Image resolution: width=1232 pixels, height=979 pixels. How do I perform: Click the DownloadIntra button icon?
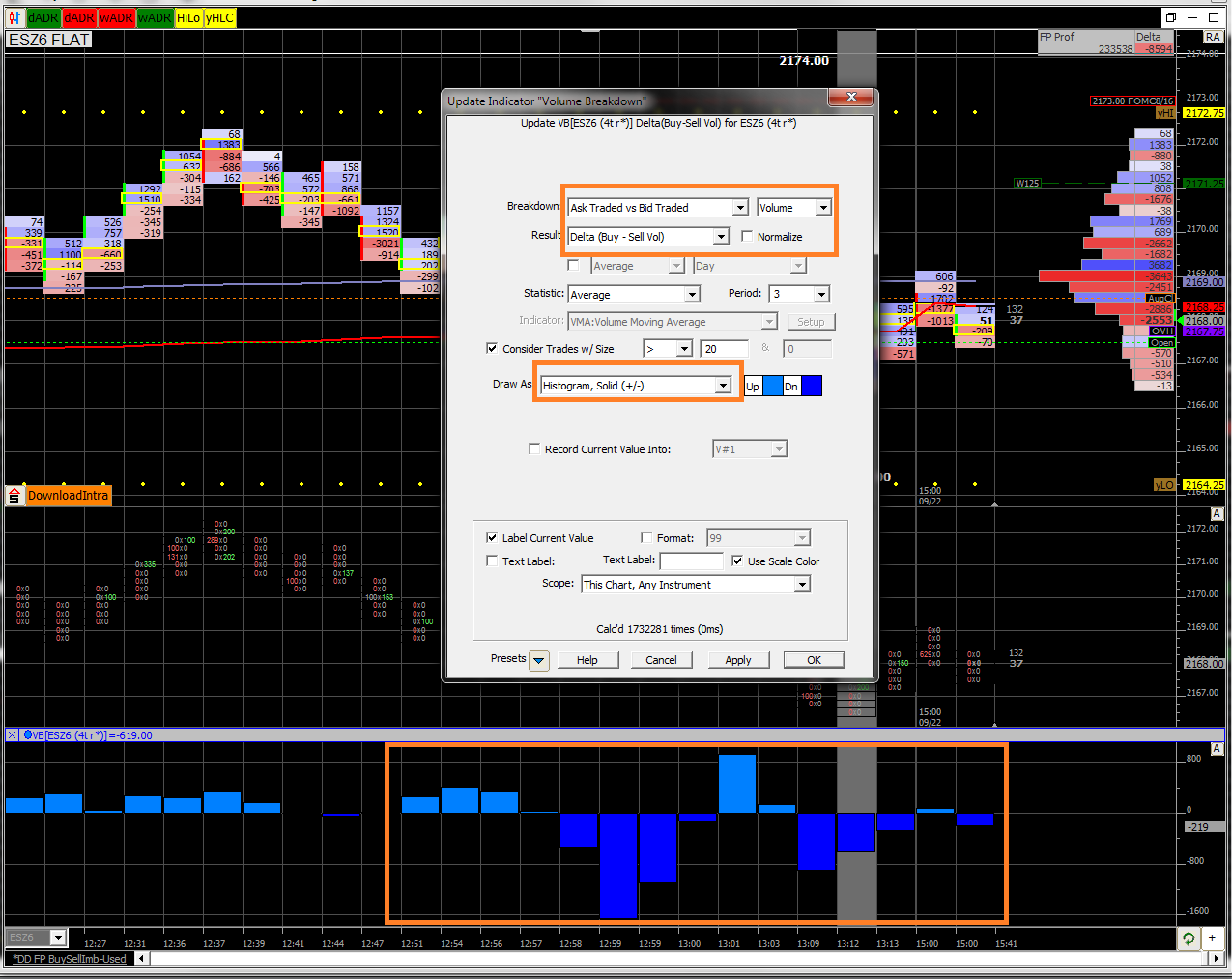[14, 496]
